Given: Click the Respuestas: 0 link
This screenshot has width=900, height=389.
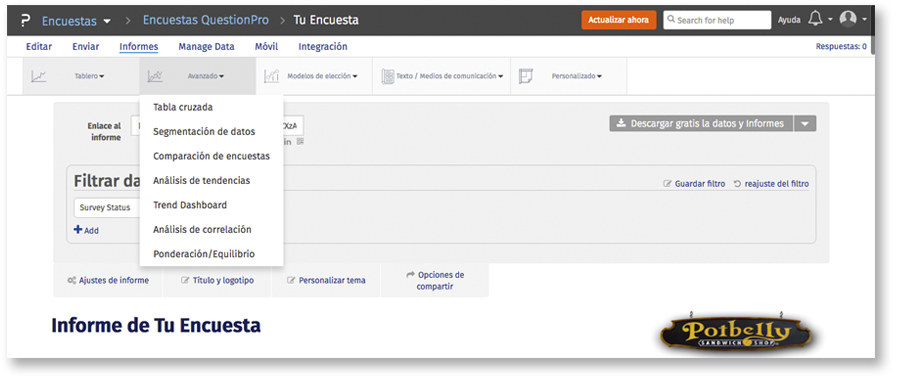Looking at the screenshot, I should click(841, 46).
